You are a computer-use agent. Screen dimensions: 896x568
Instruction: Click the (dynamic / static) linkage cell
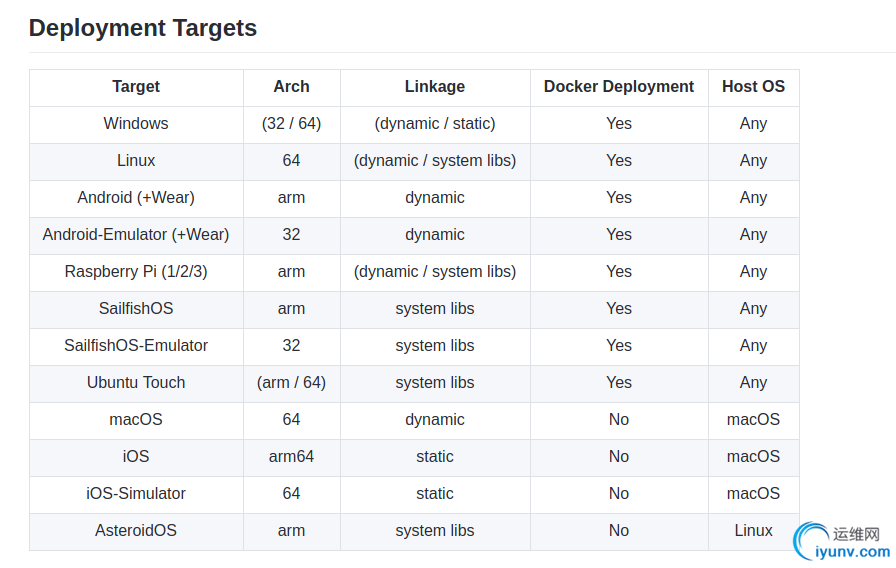pos(435,123)
